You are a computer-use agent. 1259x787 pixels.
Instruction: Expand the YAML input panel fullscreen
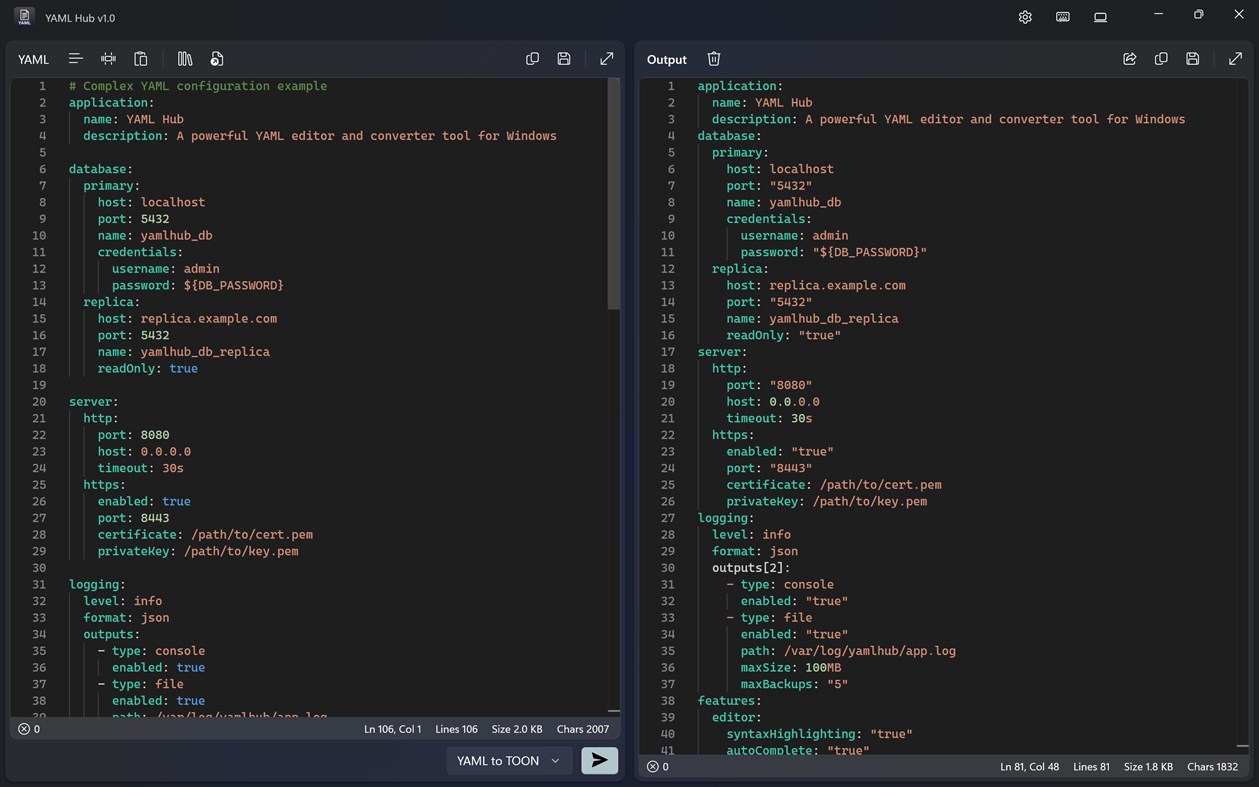(x=607, y=59)
